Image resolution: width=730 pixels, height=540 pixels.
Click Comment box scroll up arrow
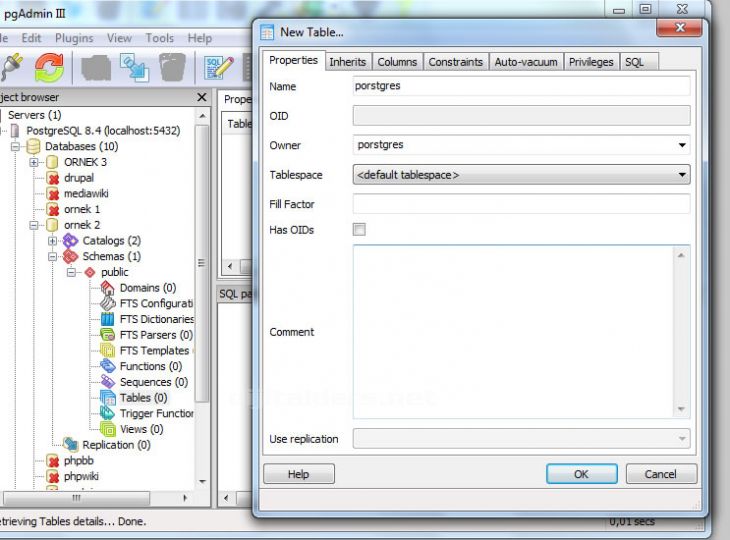[x=681, y=255]
